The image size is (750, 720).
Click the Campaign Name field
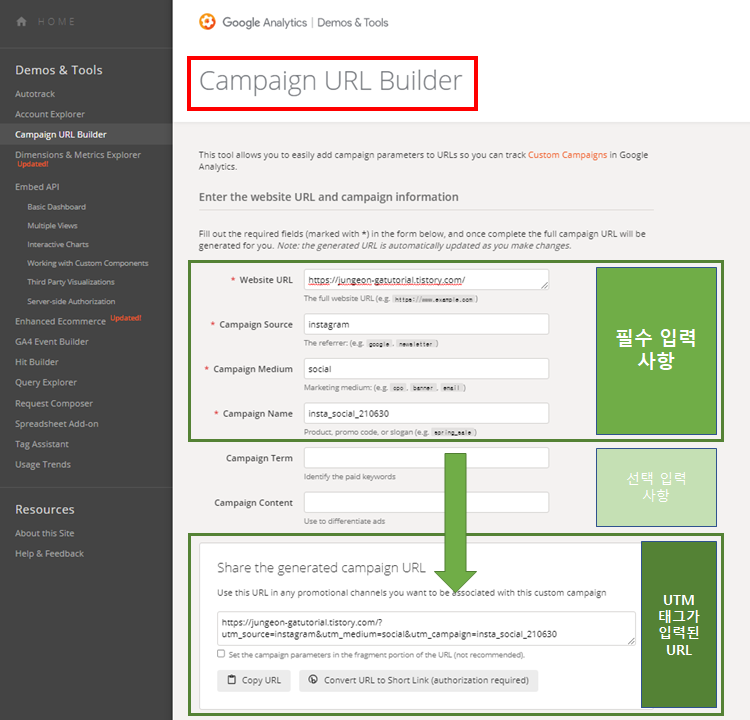pyautogui.click(x=426, y=413)
